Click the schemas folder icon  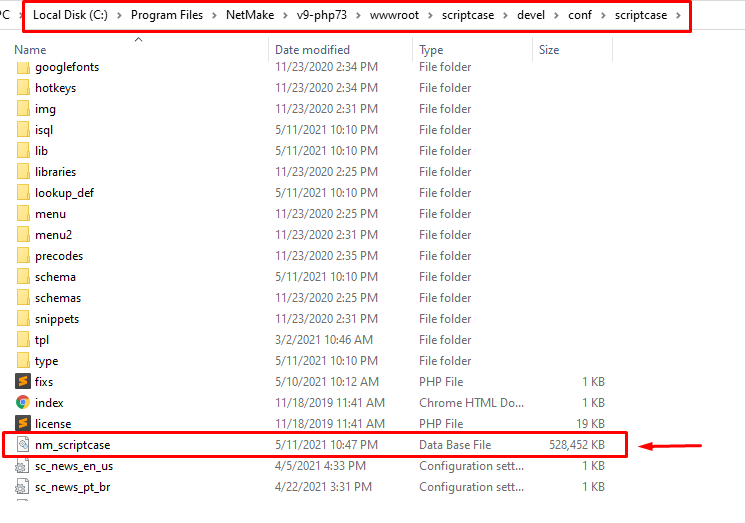pyautogui.click(x=23, y=298)
